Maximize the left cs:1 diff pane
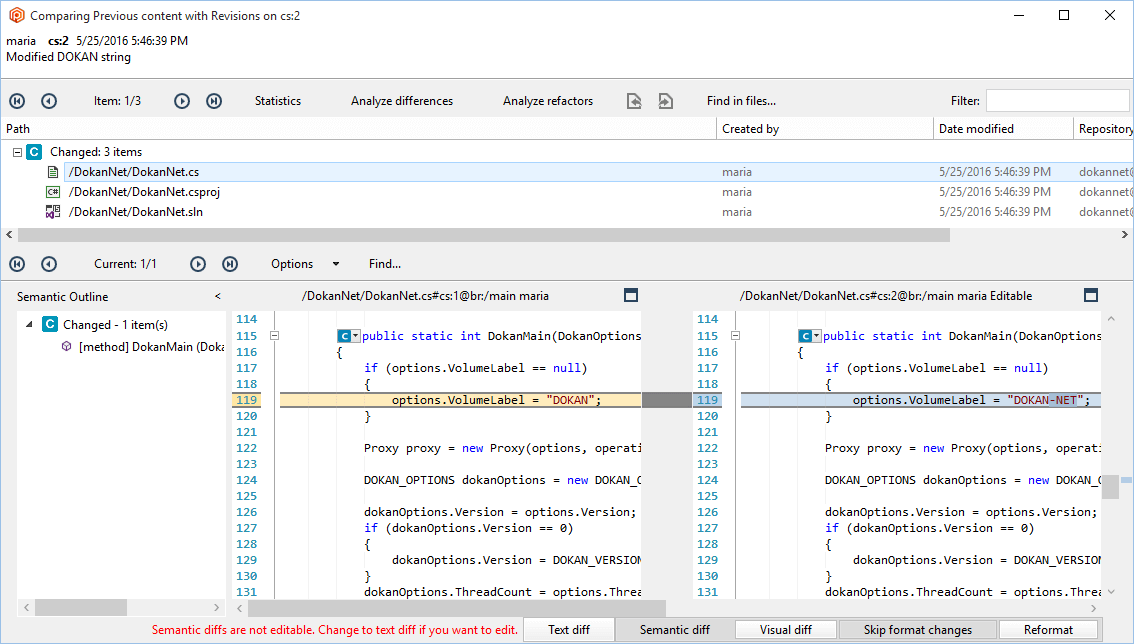 pos(631,295)
